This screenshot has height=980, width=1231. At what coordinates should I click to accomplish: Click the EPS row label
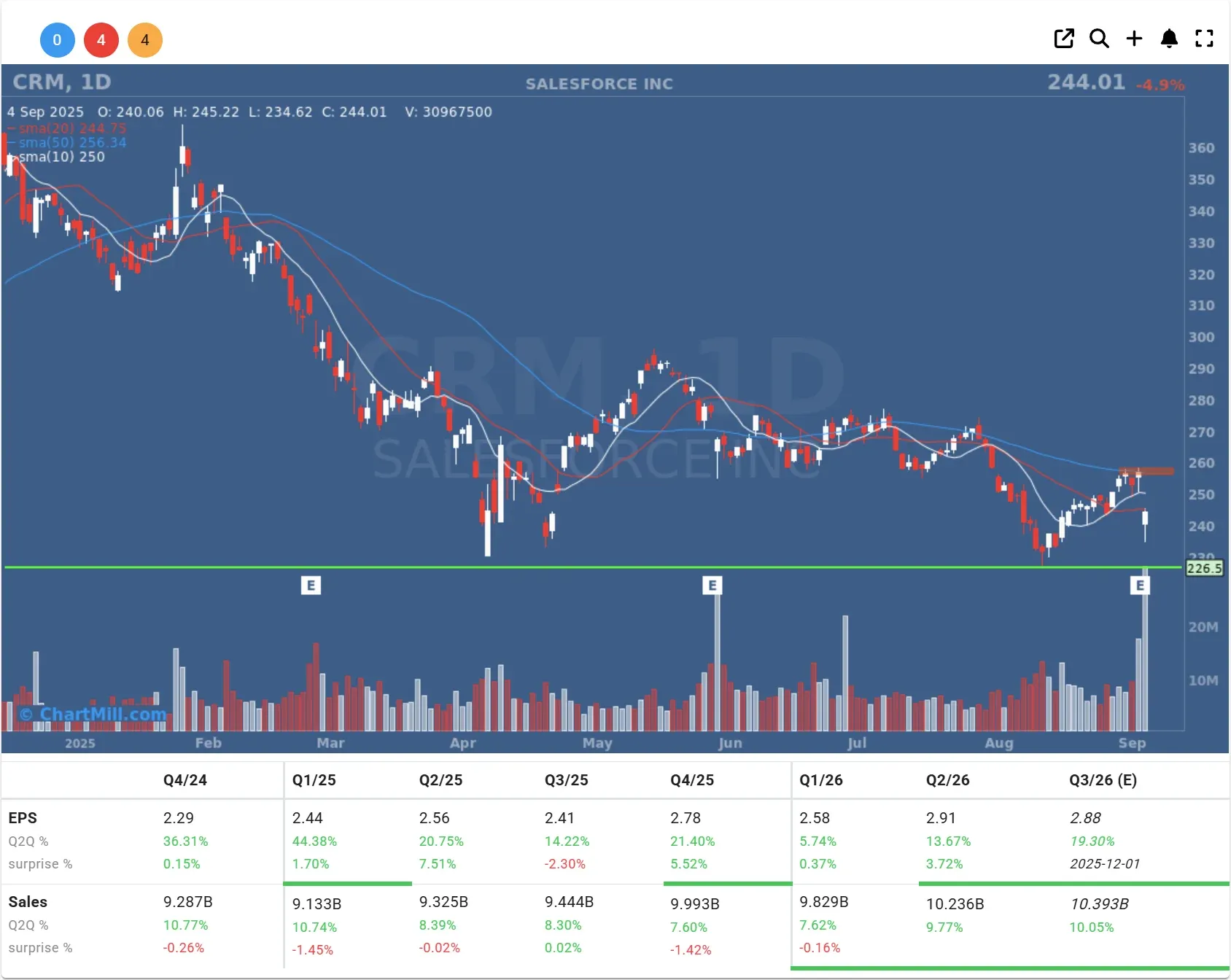pyautogui.click(x=23, y=818)
